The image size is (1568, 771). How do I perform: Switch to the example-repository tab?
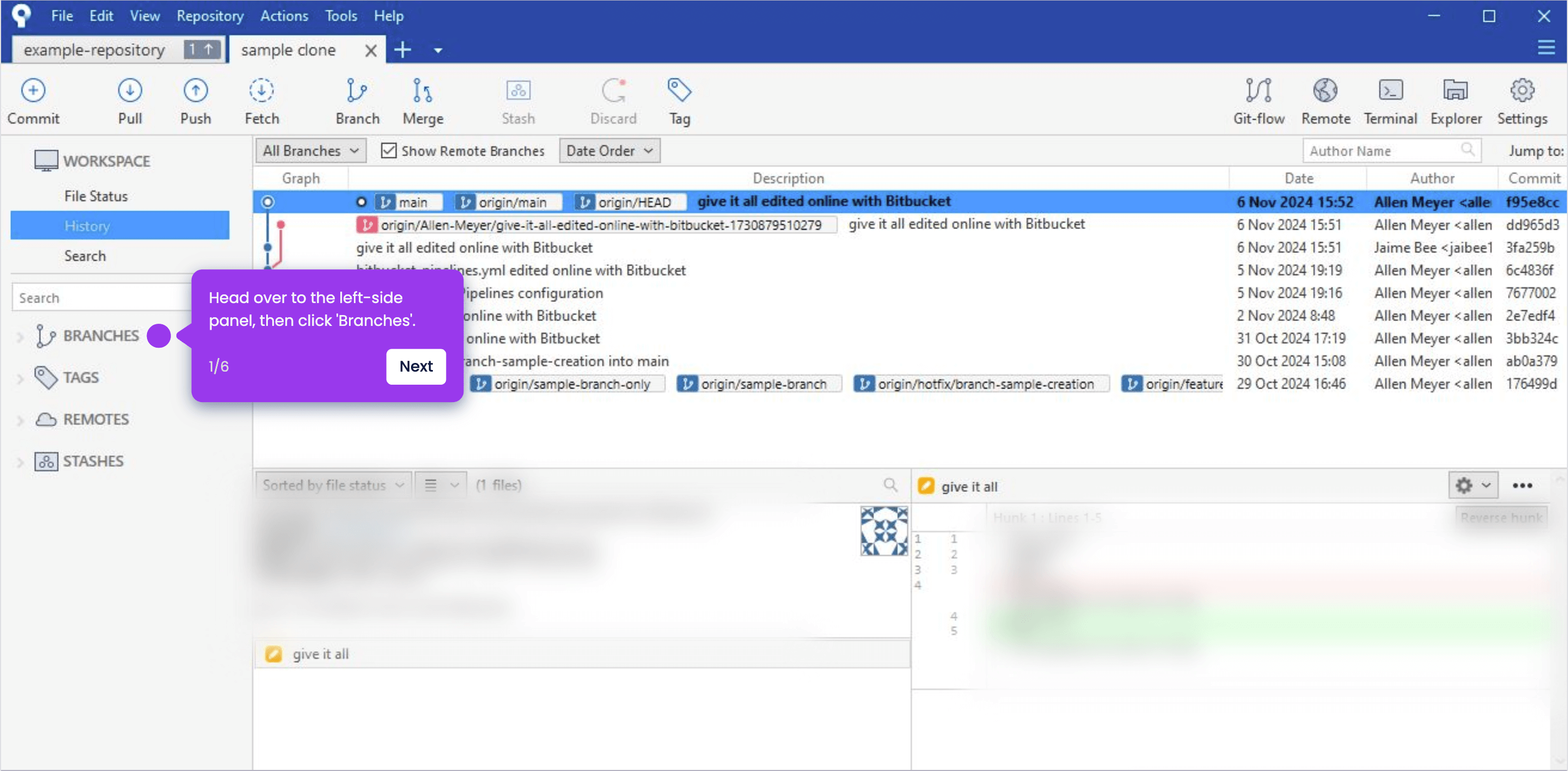[119, 50]
